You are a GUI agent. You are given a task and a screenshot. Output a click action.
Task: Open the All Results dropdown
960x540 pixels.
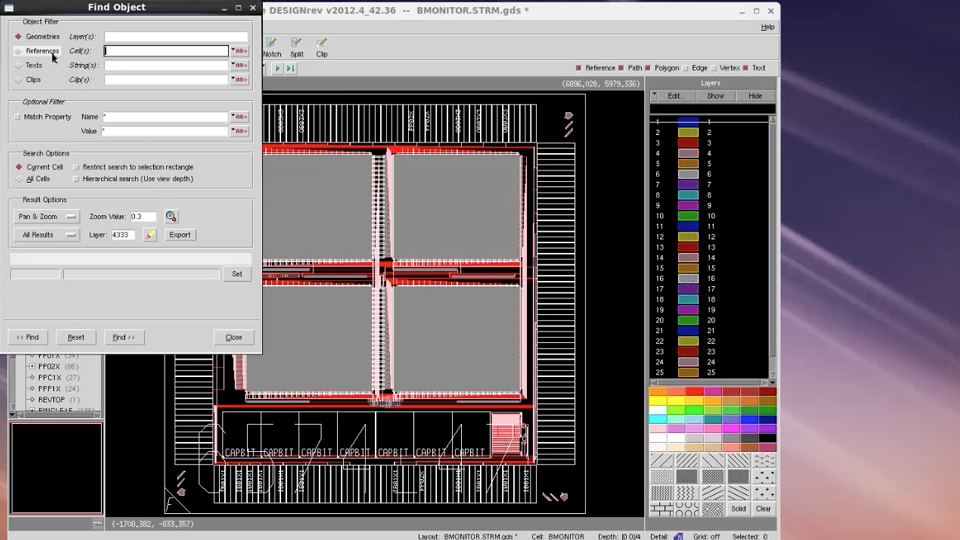click(46, 234)
